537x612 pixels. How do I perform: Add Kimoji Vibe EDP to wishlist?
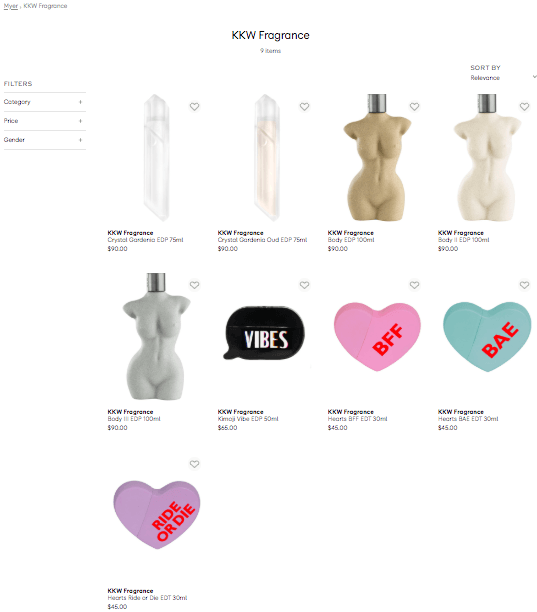pyautogui.click(x=304, y=285)
